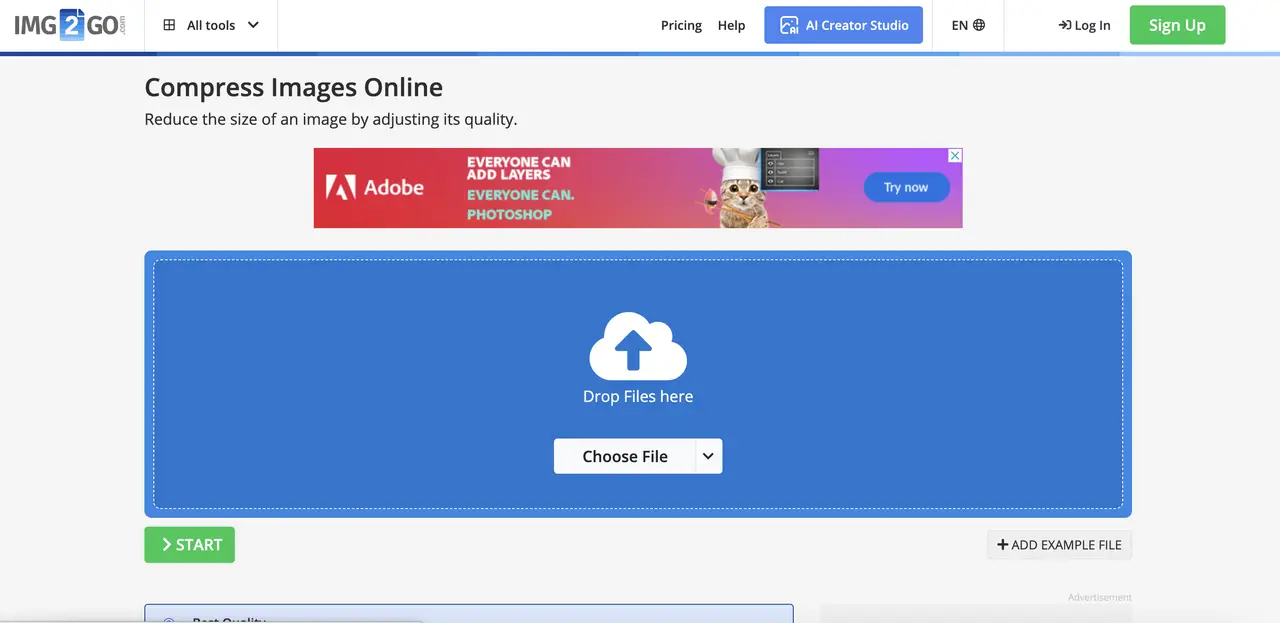The width and height of the screenshot is (1280, 623).
Task: Open the Help page
Action: (x=731, y=25)
